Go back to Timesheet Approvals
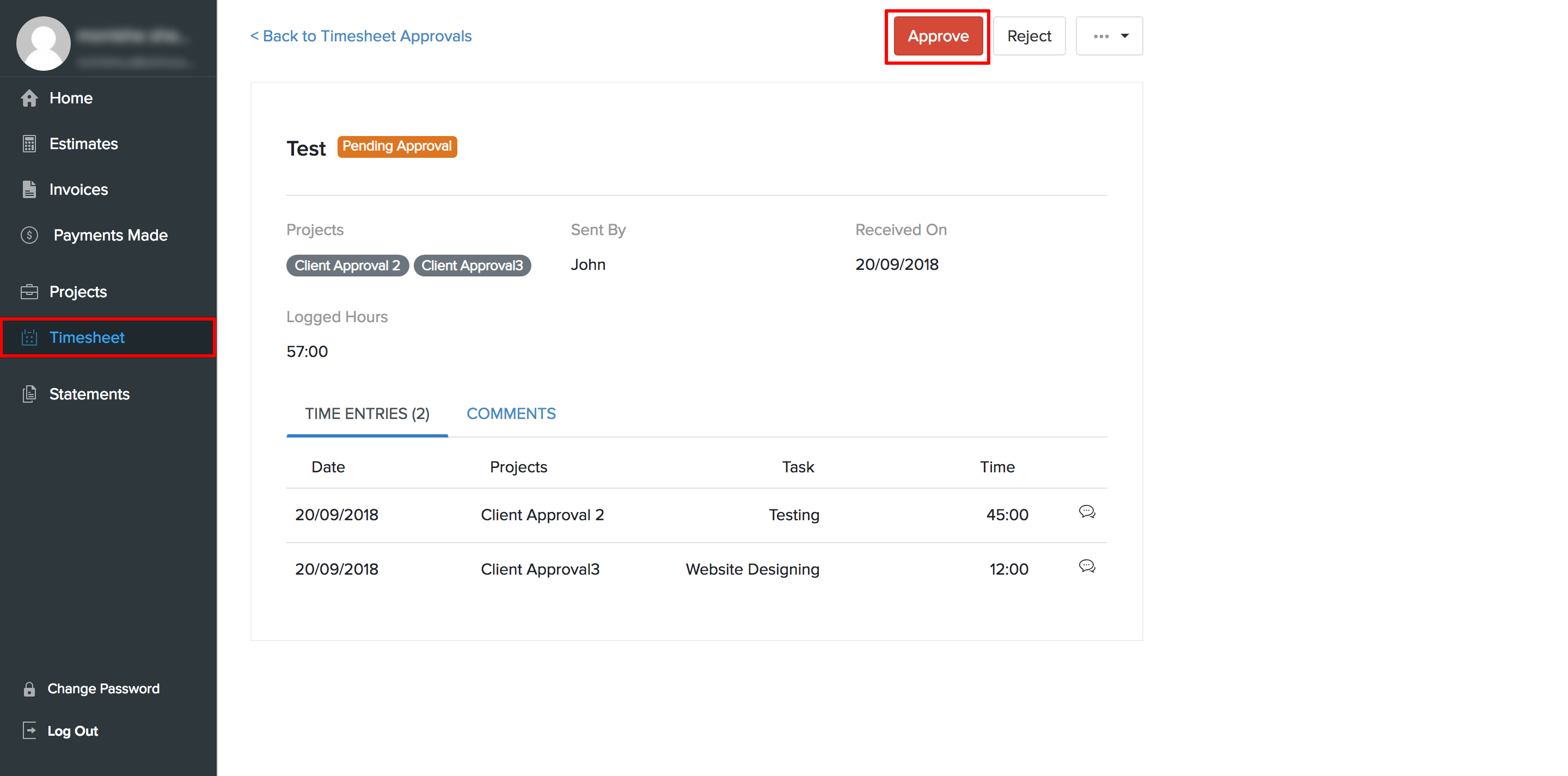 pyautogui.click(x=361, y=36)
